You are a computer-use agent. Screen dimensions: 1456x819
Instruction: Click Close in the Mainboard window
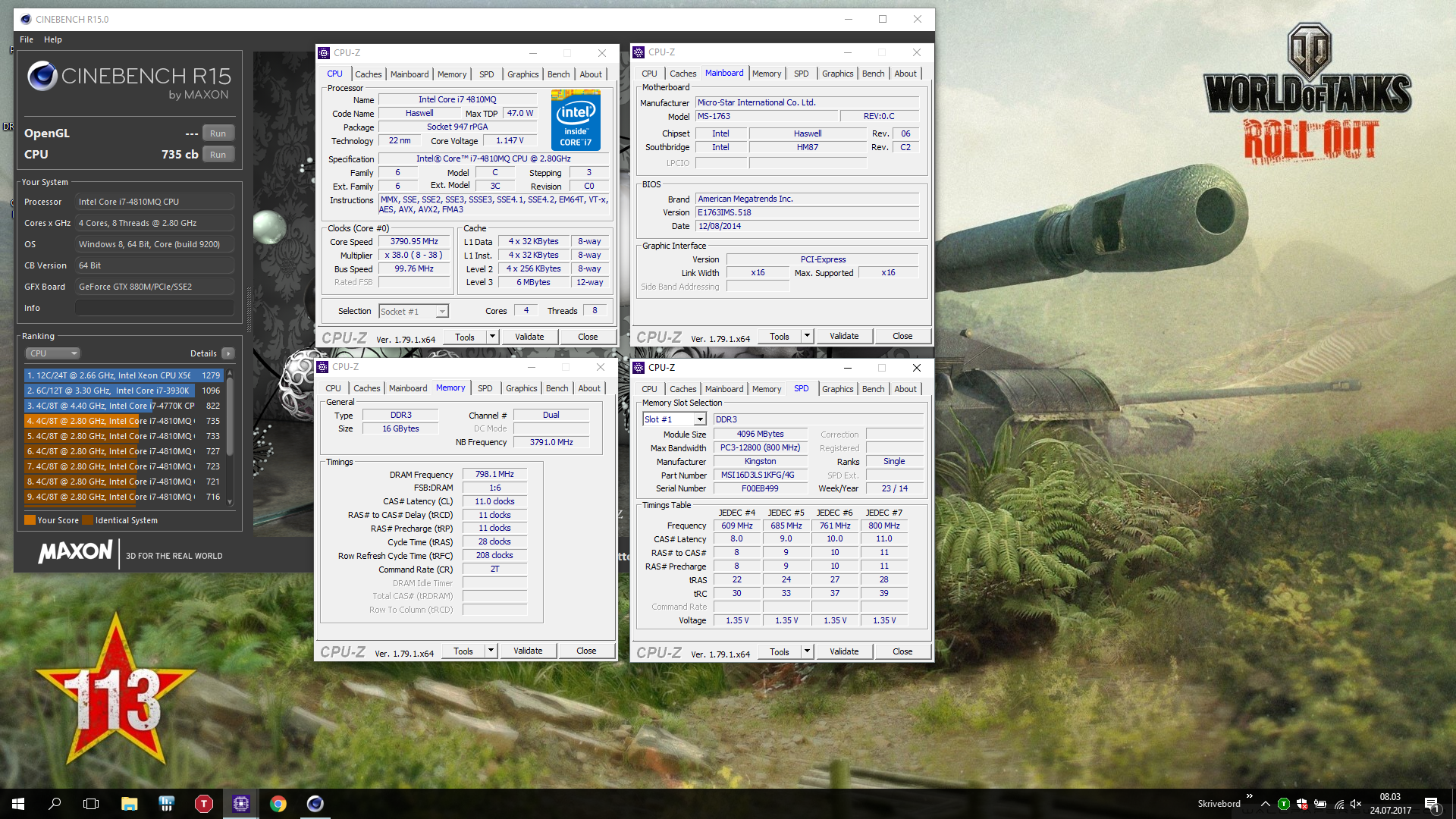902,336
